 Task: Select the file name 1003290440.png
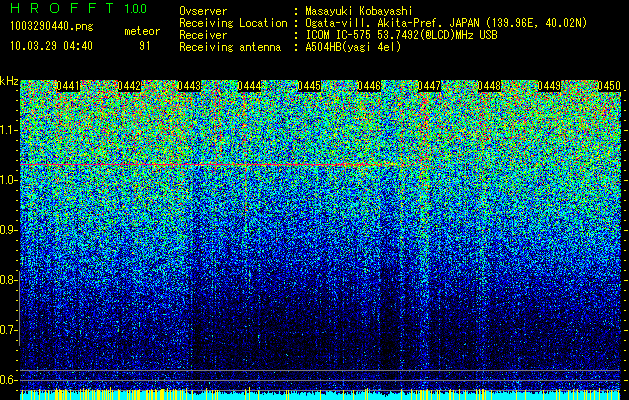52,26
